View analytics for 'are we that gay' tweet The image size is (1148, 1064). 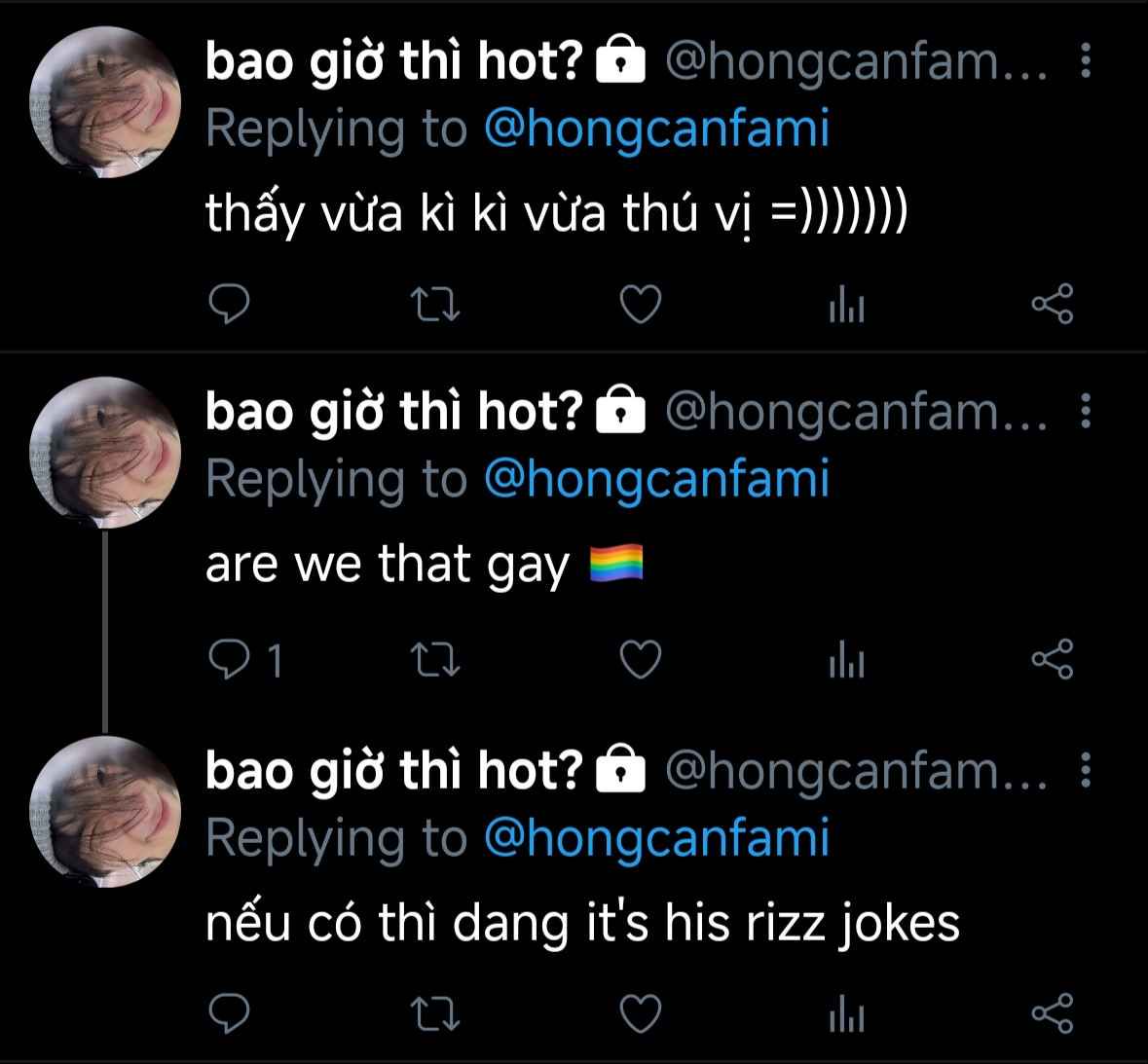tap(846, 662)
